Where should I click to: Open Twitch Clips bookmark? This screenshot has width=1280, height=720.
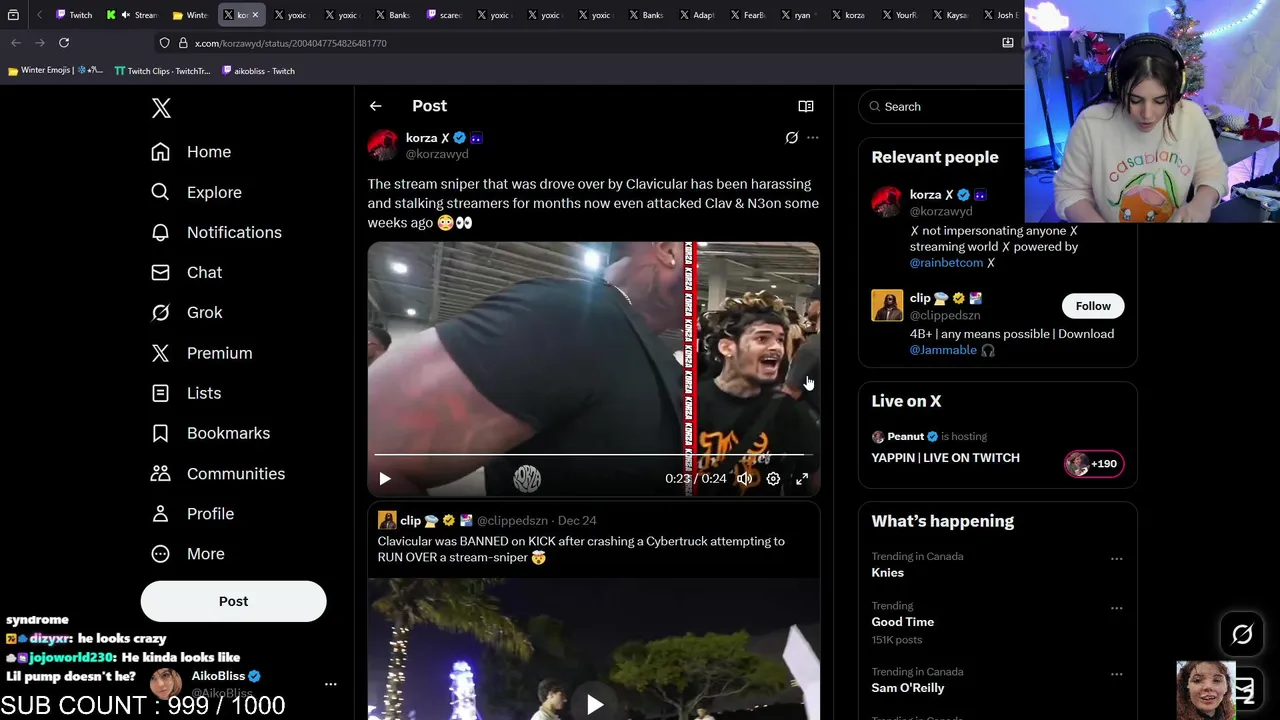162,71
